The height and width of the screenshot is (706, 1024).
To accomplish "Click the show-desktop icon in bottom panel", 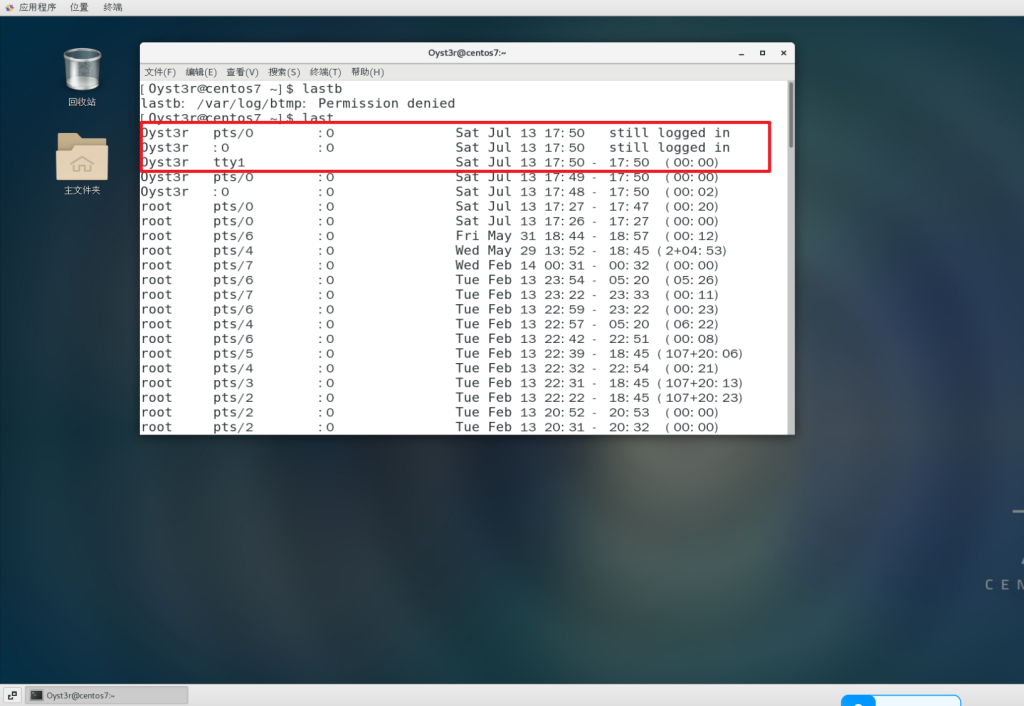I will pos(12,695).
